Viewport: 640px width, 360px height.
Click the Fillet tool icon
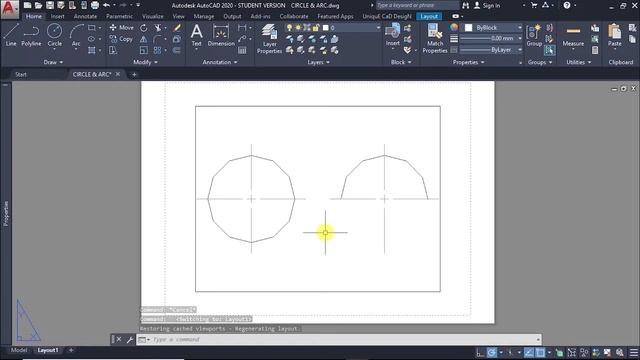click(158, 39)
